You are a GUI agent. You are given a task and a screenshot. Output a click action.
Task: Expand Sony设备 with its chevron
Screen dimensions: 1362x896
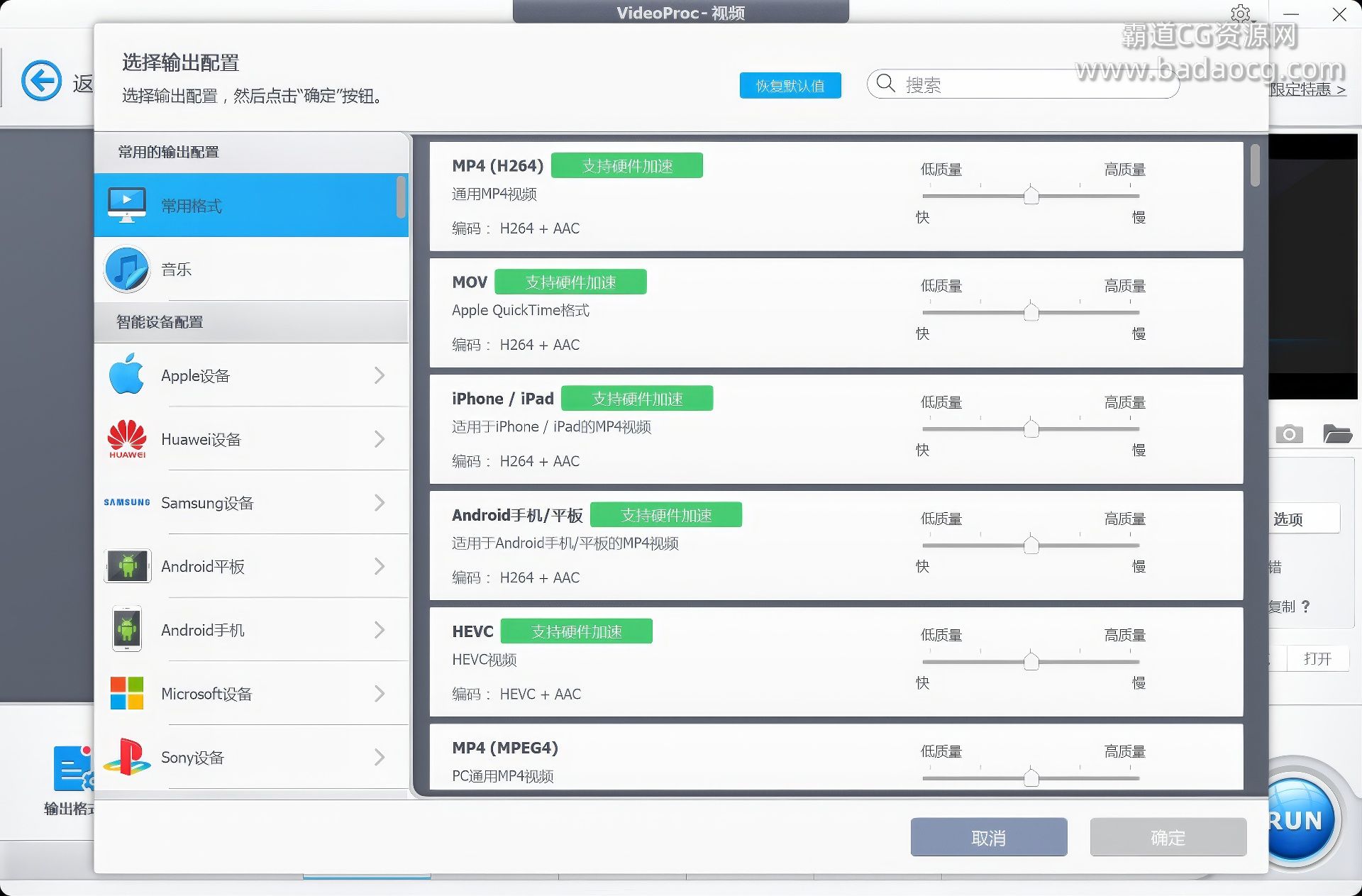pos(380,758)
